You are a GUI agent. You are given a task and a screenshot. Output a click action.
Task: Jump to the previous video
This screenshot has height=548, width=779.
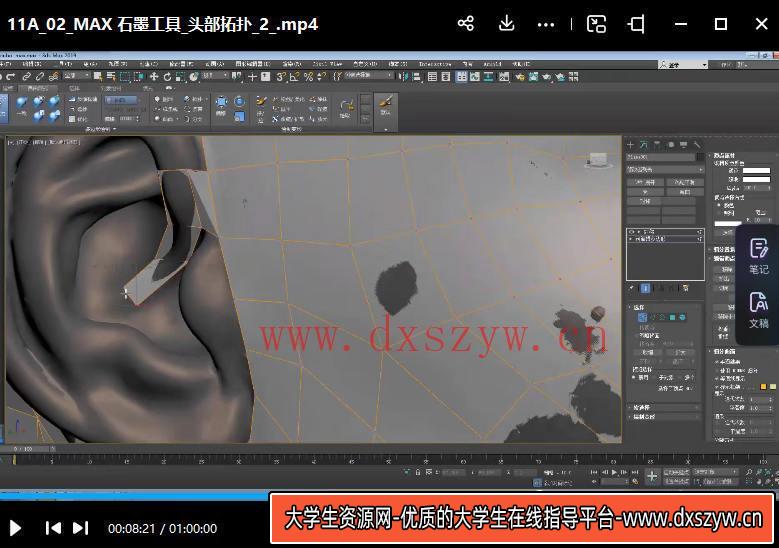53,528
